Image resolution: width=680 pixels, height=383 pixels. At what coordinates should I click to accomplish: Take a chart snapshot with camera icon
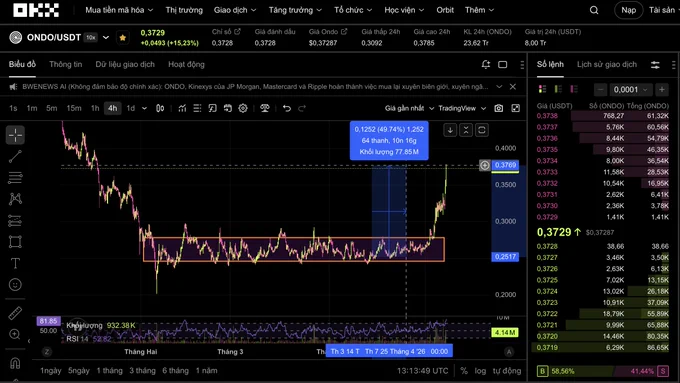coord(499,108)
